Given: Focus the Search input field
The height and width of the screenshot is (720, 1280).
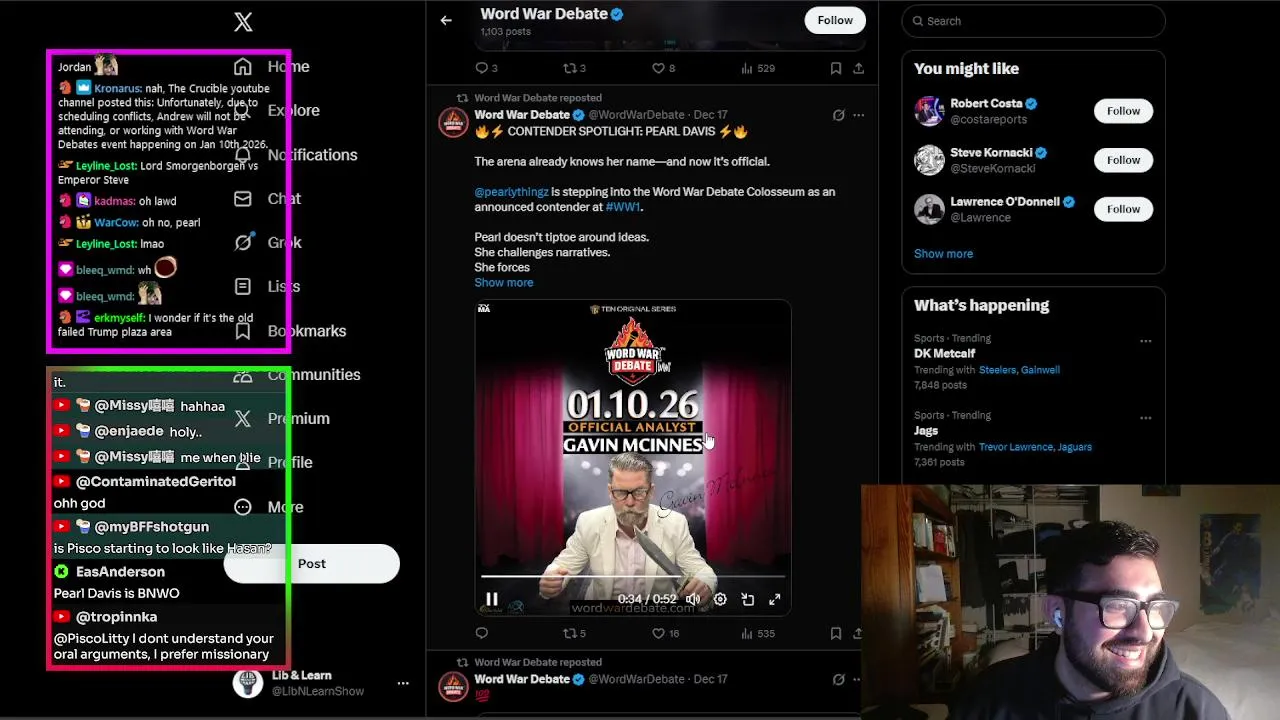Looking at the screenshot, I should [x=1033, y=21].
